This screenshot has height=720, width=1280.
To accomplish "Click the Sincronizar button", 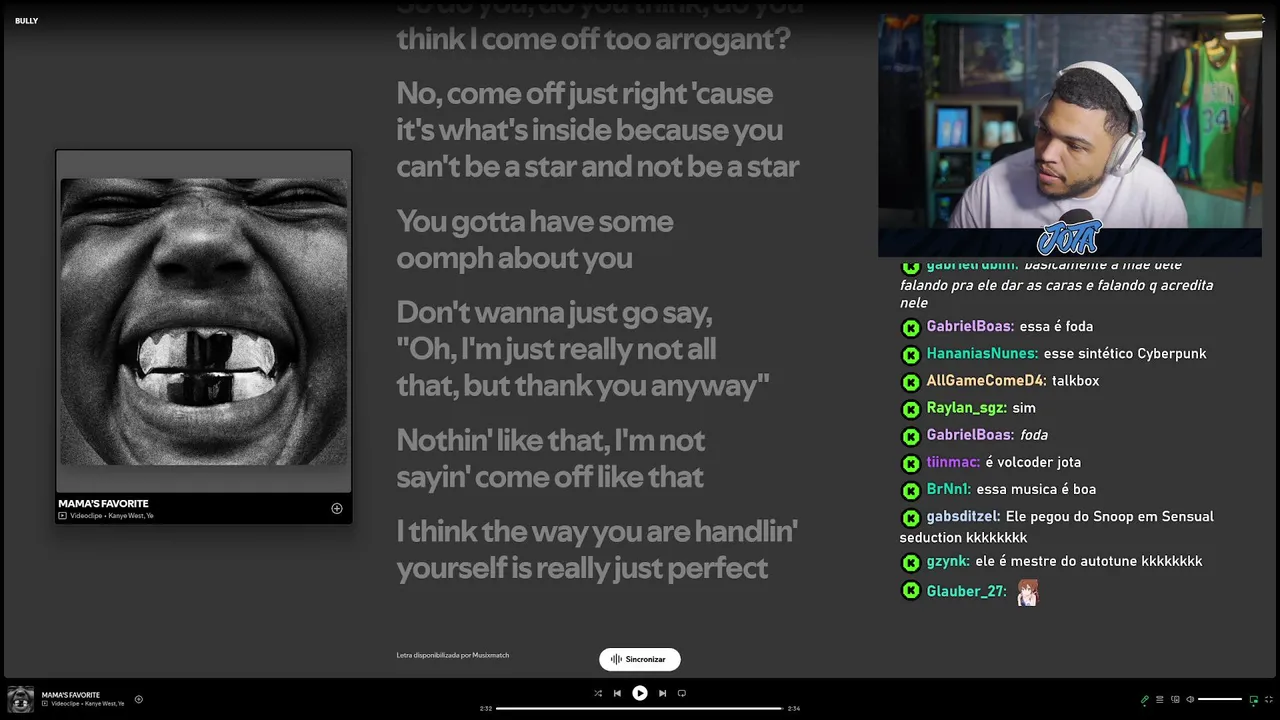I will click(x=640, y=659).
